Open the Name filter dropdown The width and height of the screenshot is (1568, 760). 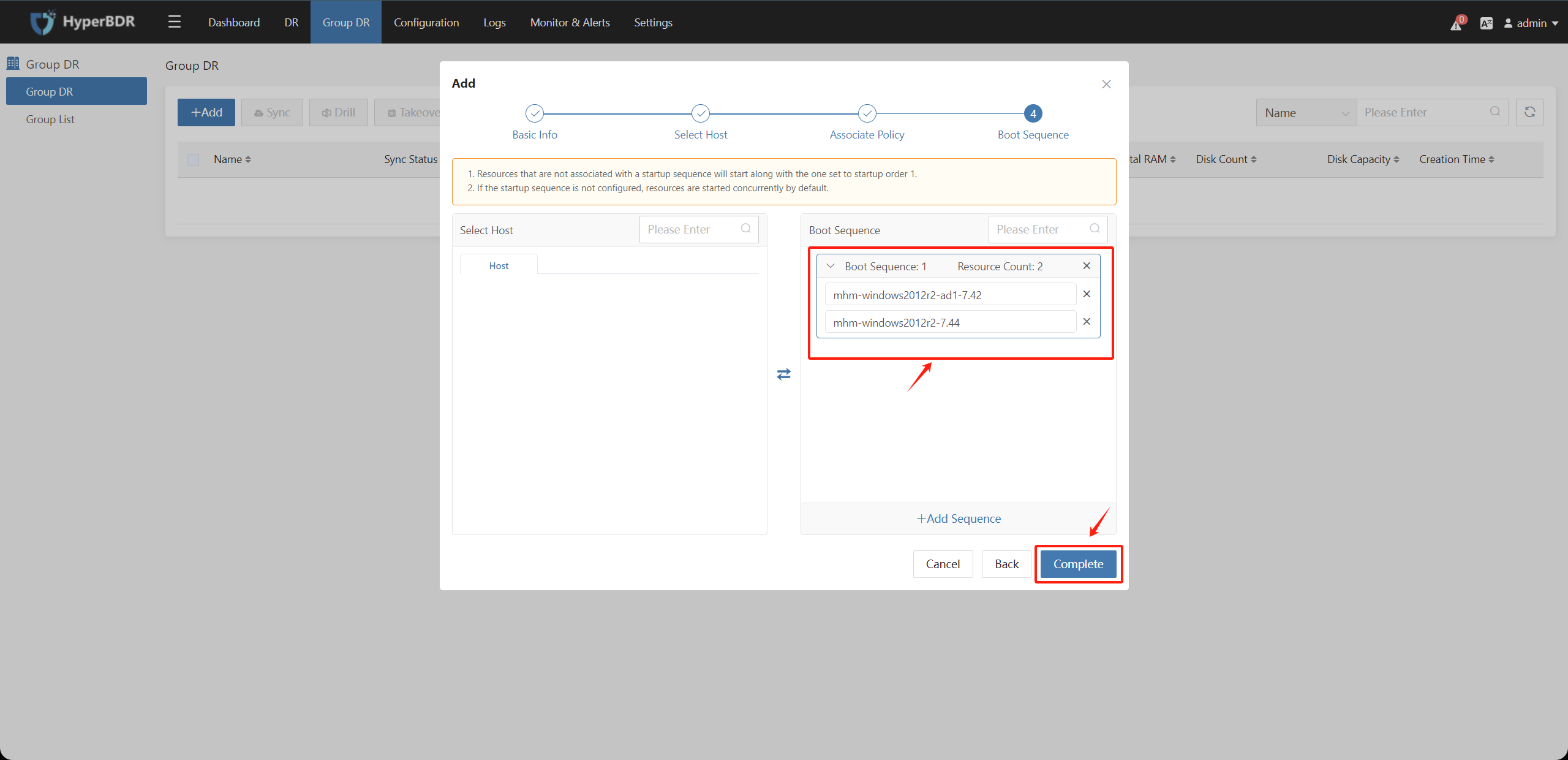(x=1306, y=112)
